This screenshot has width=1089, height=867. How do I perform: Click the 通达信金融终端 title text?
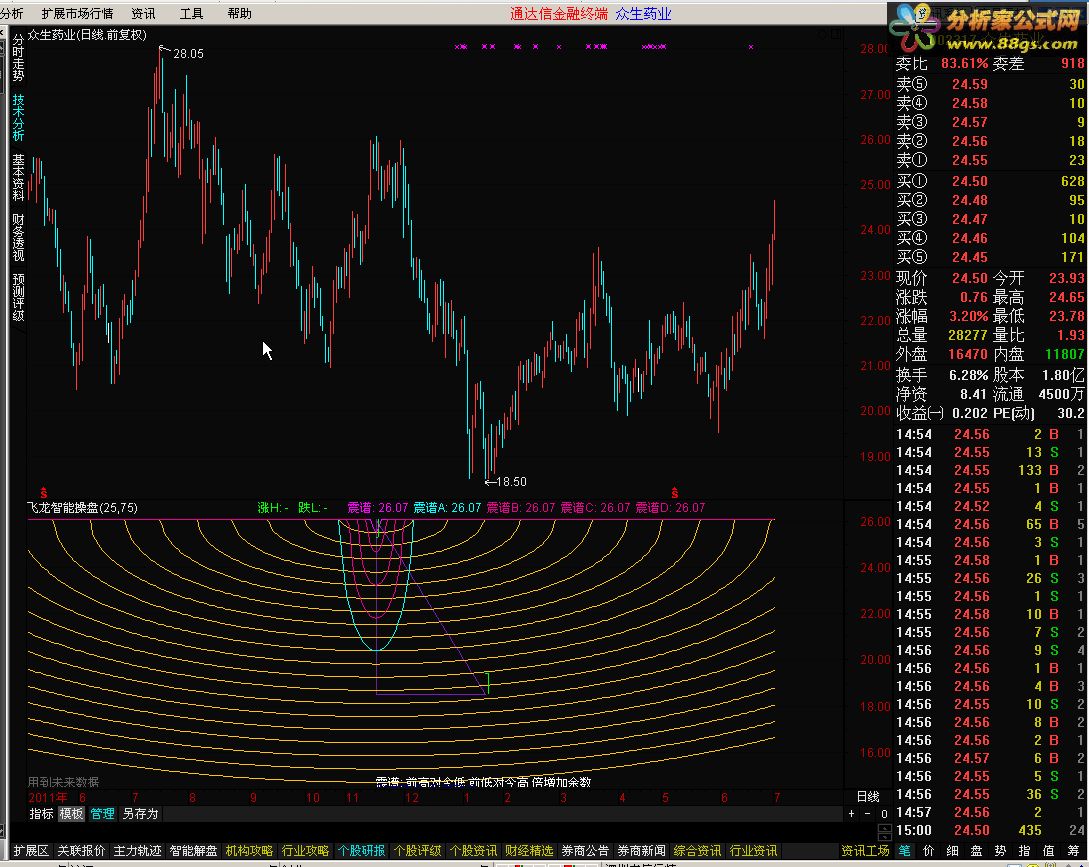click(x=559, y=13)
